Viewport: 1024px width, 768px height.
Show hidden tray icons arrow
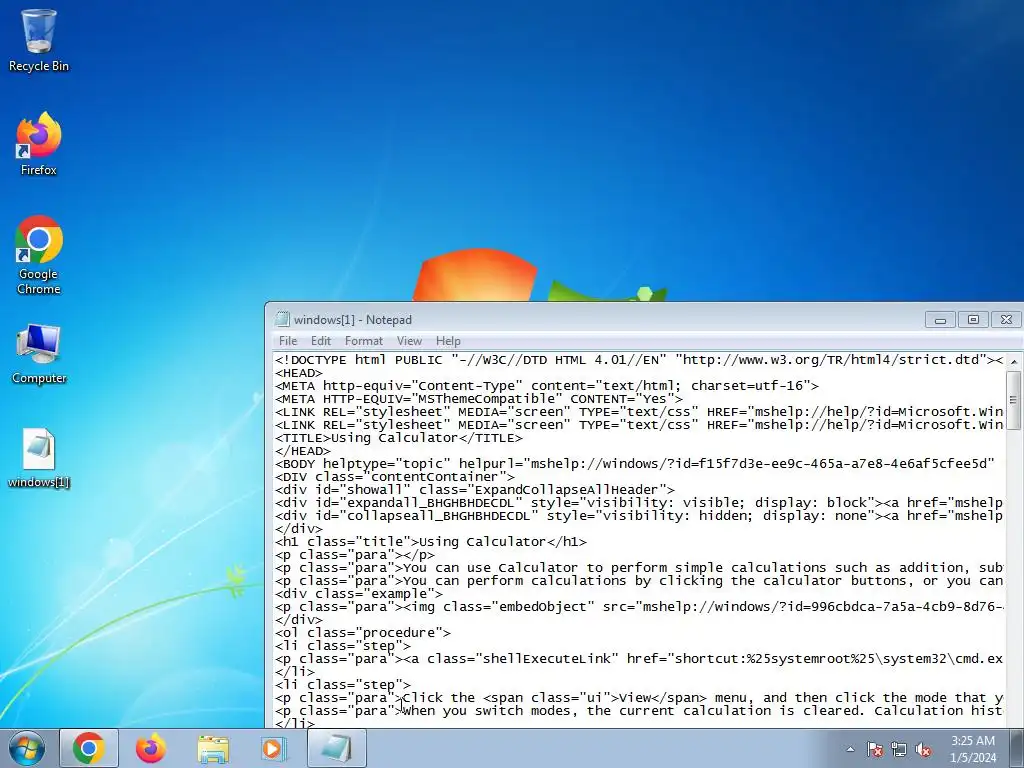pos(850,749)
